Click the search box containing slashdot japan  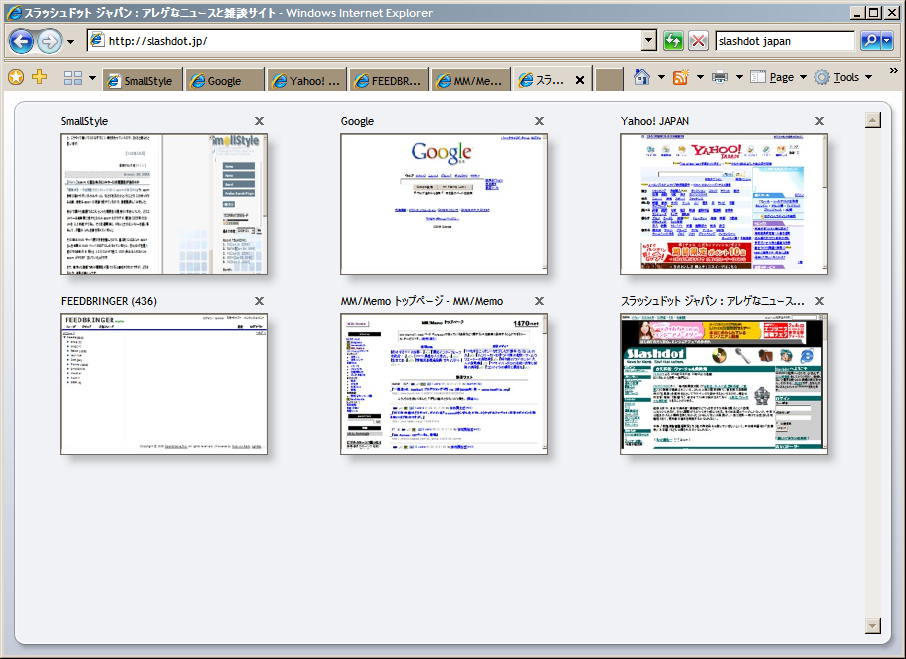pyautogui.click(x=785, y=41)
